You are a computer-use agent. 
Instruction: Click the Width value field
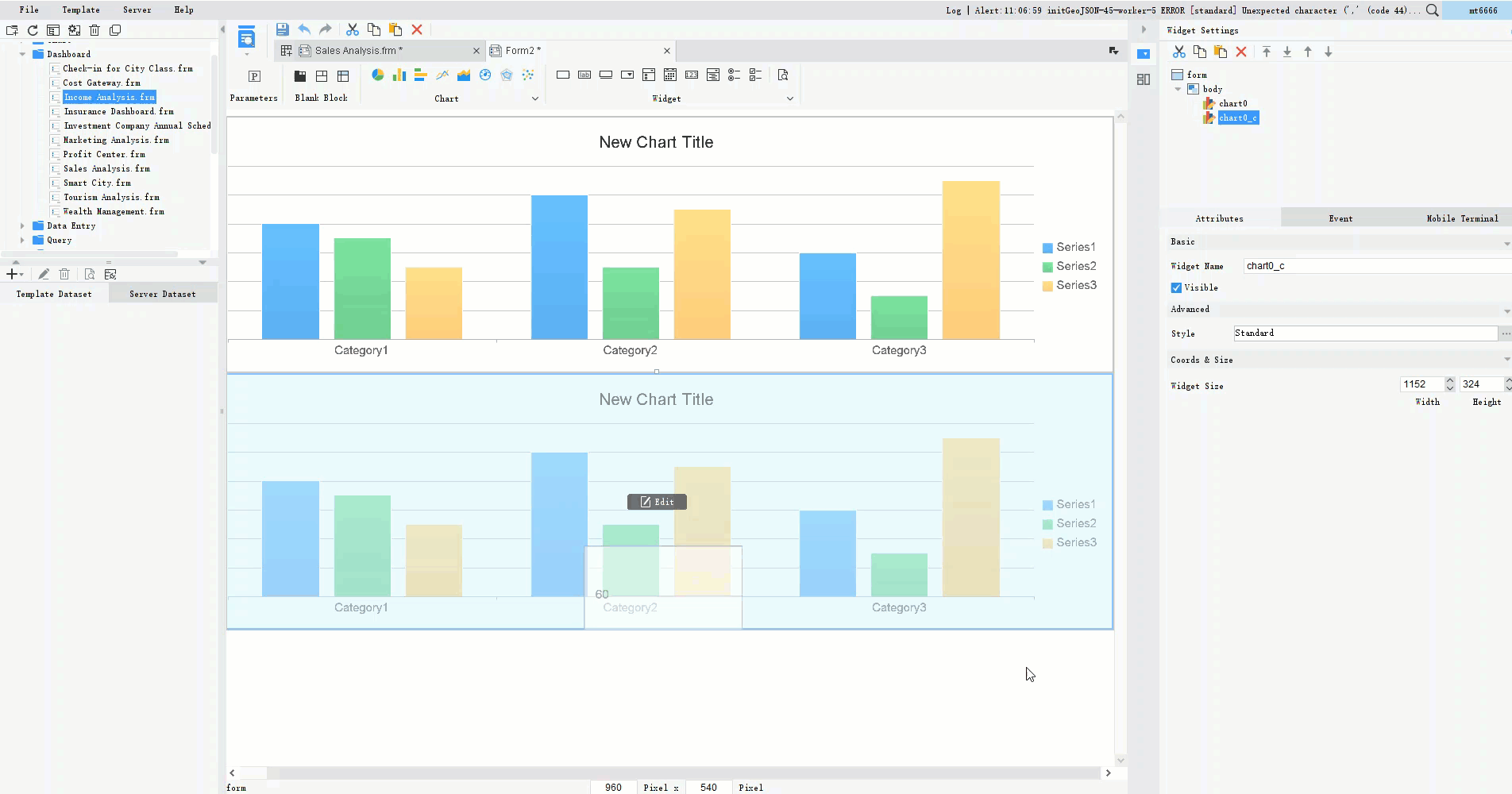point(1421,384)
